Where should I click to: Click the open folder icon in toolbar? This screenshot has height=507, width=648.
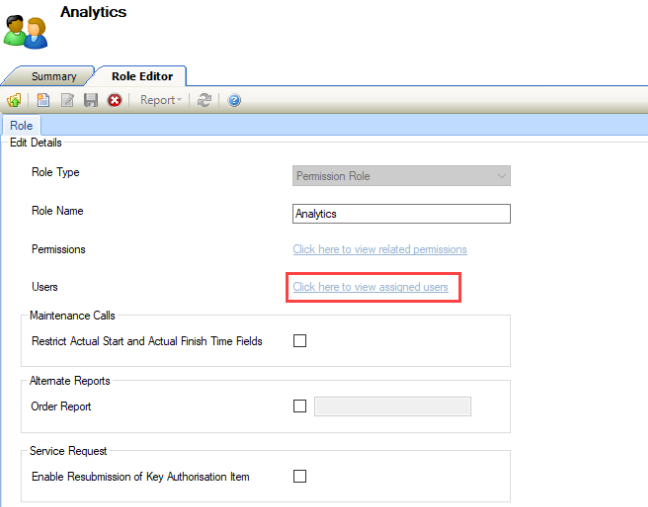click(14, 100)
